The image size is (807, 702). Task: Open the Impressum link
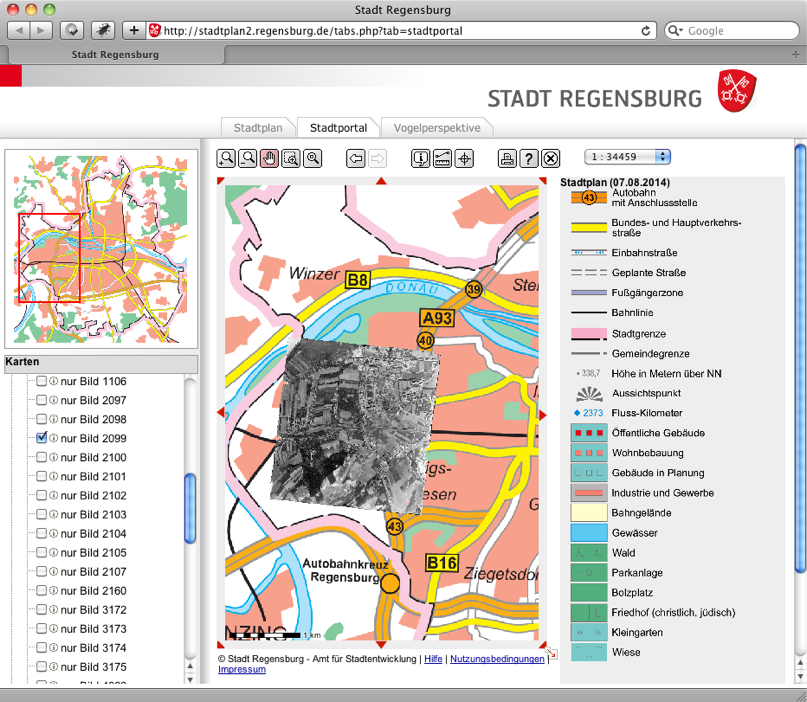tap(242, 669)
